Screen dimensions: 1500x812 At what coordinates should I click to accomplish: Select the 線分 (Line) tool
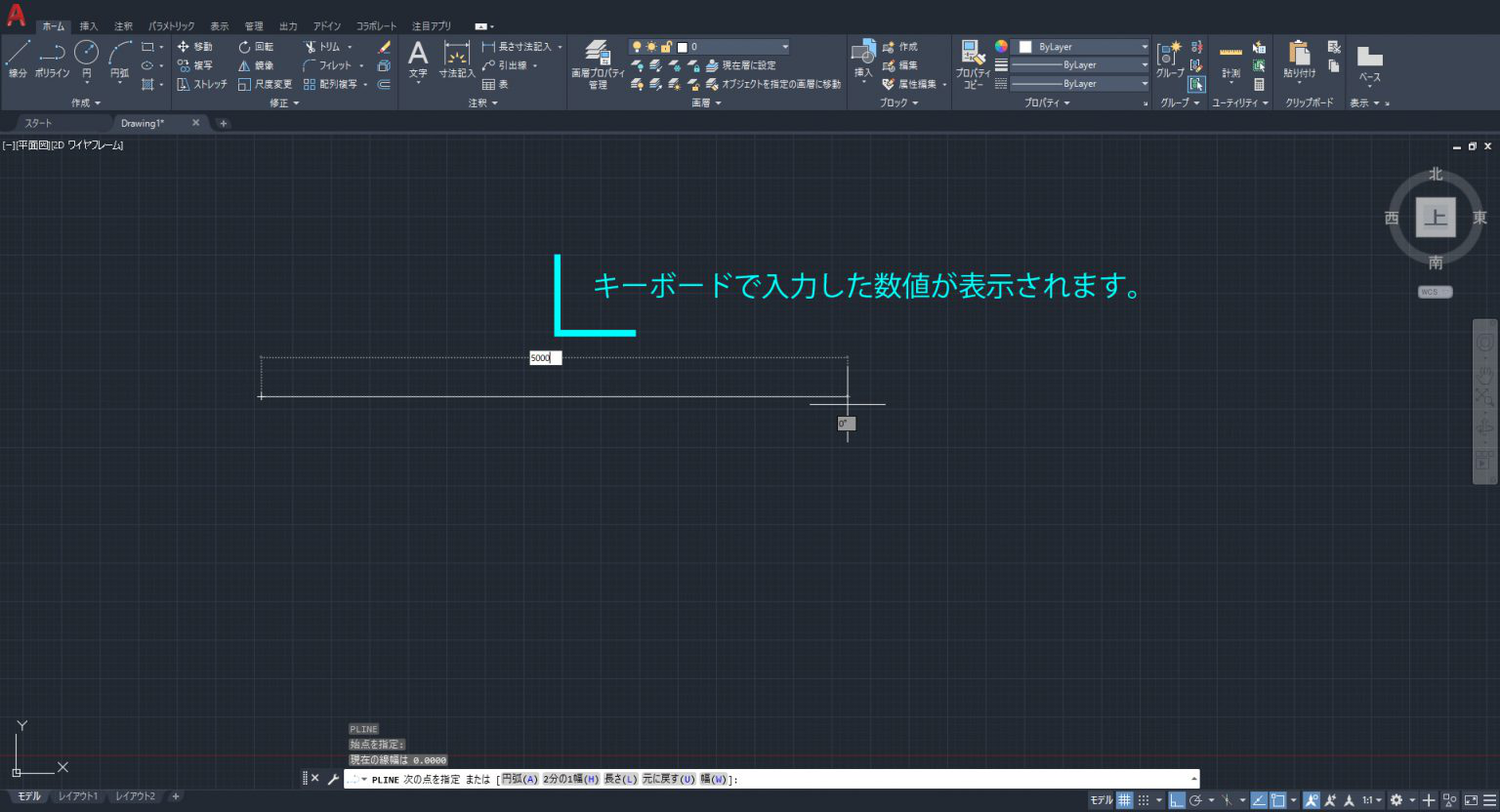[18, 59]
